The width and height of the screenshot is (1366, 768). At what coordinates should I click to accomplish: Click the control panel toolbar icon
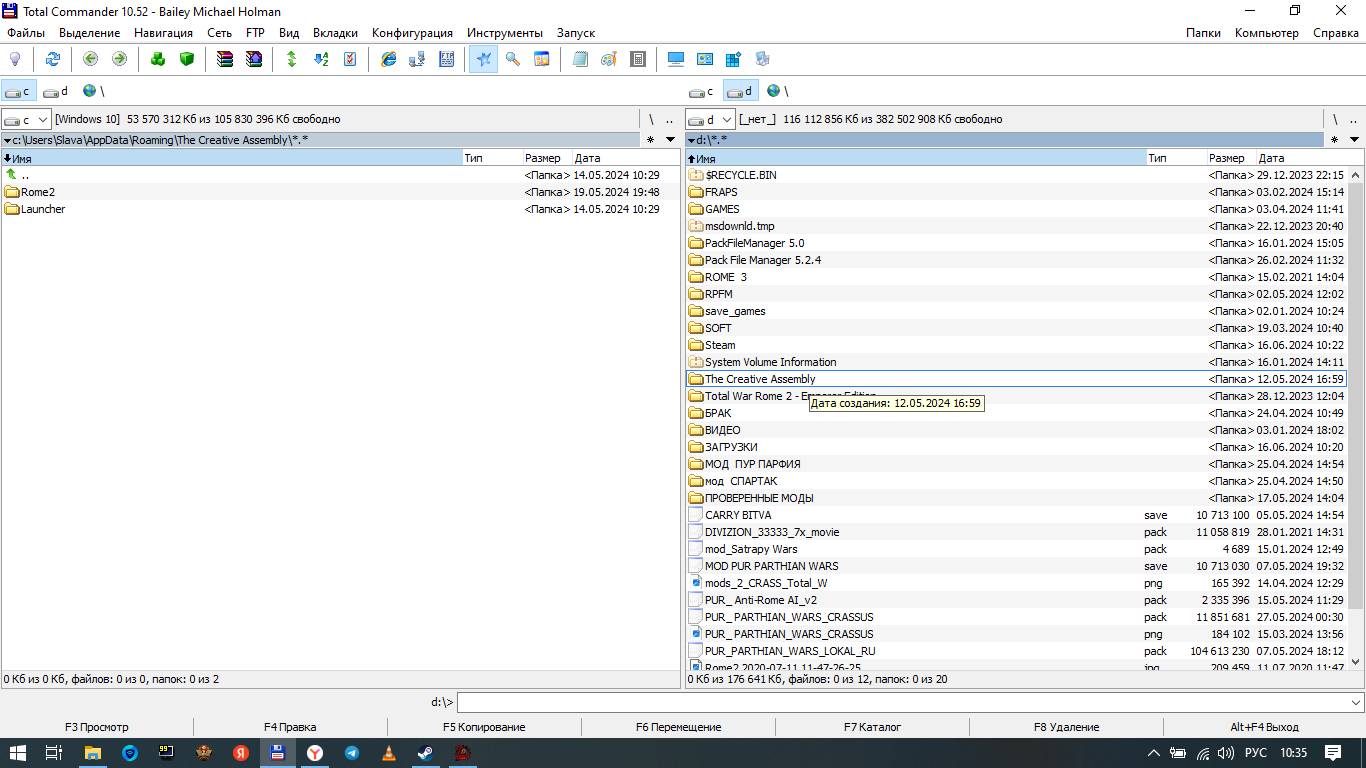pyautogui.click(x=705, y=59)
